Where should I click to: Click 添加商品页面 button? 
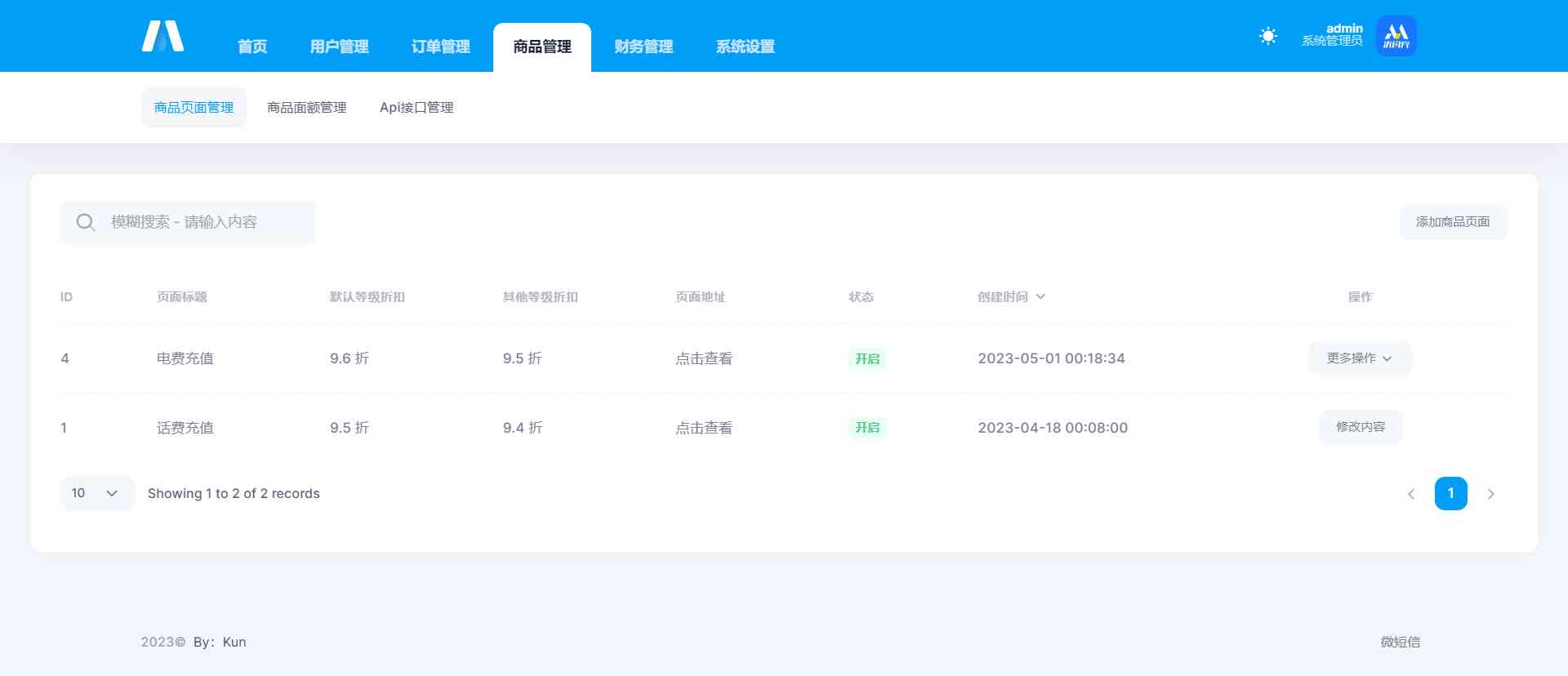[1452, 222]
